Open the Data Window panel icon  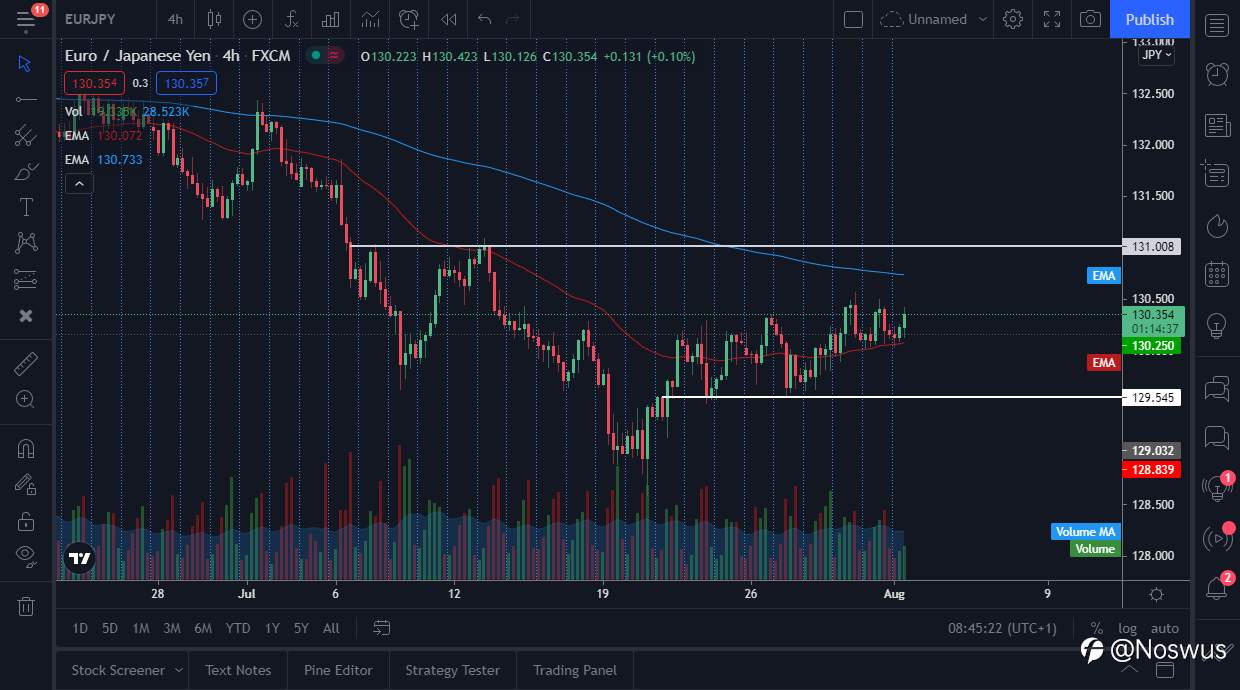click(1217, 174)
